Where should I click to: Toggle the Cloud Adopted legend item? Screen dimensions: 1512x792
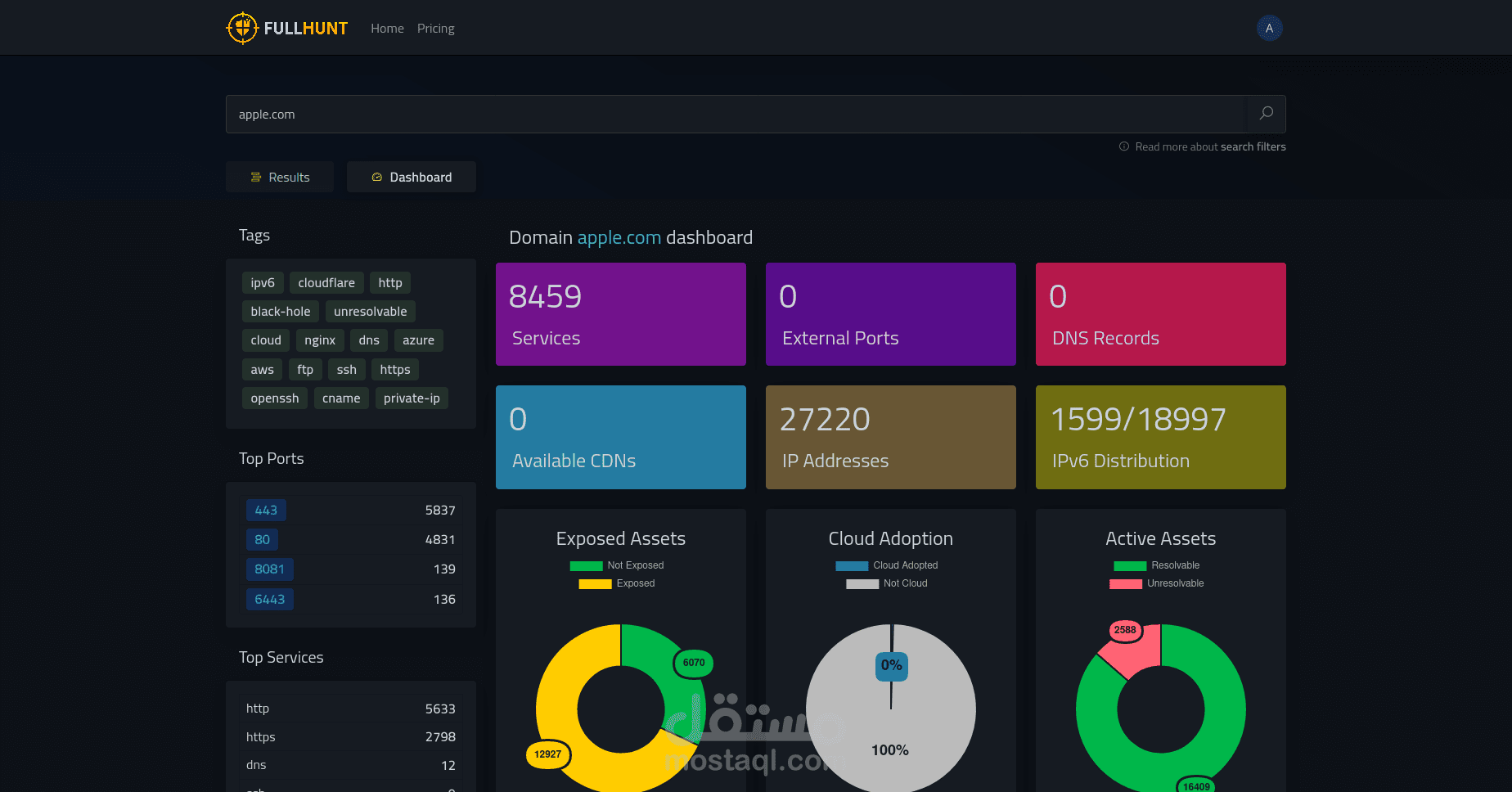887,565
